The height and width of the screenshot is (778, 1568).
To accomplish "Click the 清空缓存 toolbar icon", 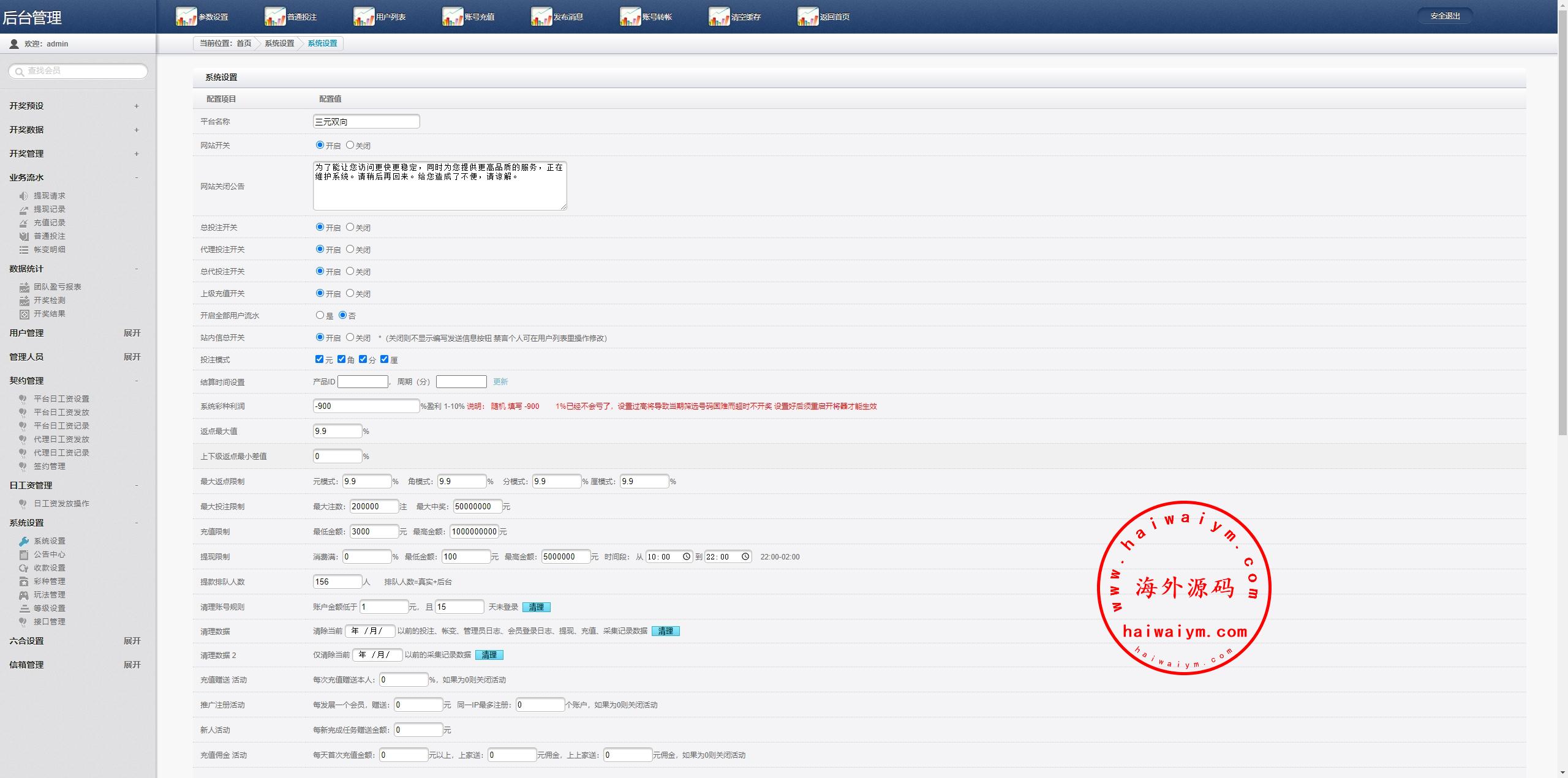I will coord(718,17).
